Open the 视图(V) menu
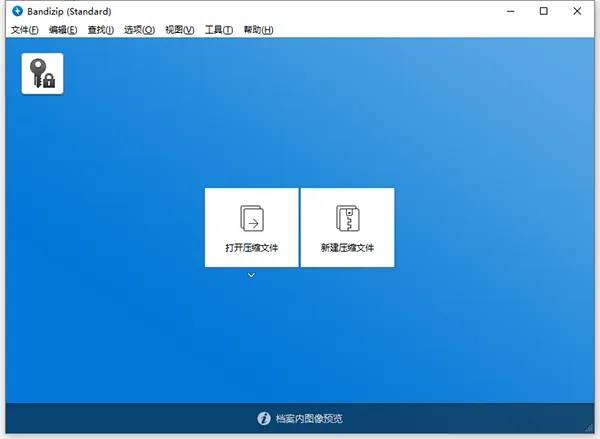 (179, 30)
